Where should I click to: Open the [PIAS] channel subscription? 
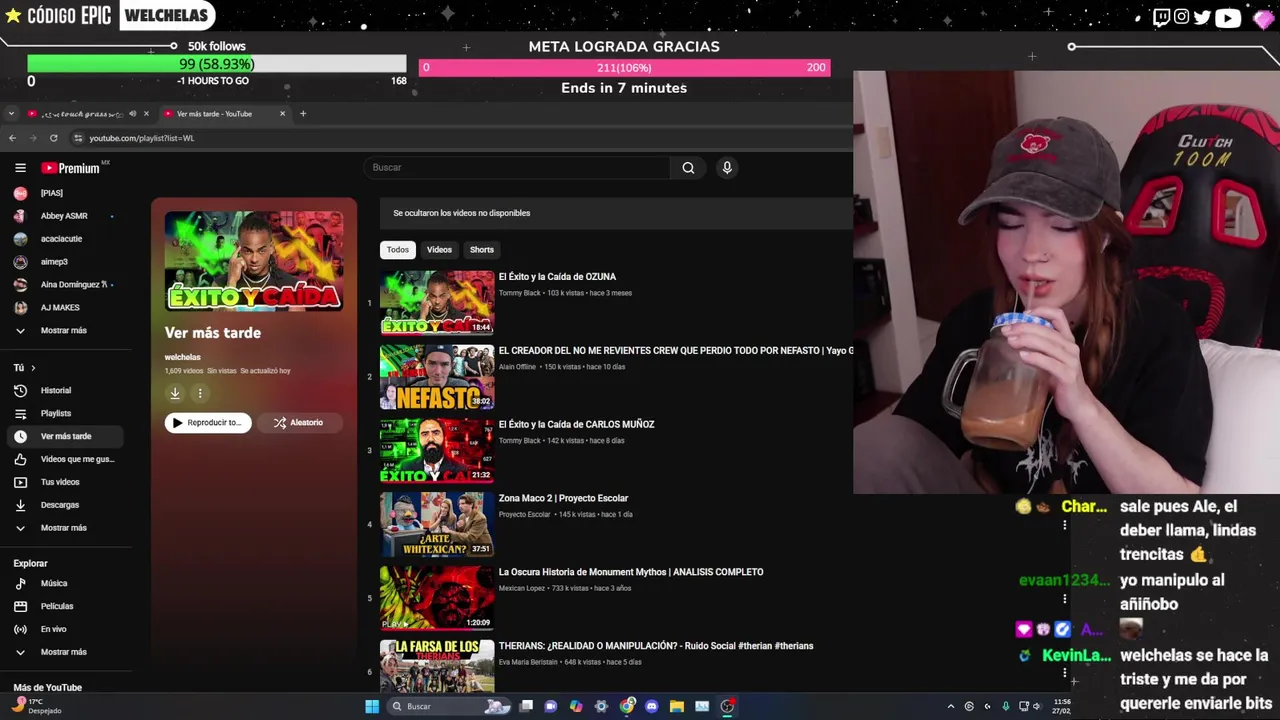click(65, 193)
